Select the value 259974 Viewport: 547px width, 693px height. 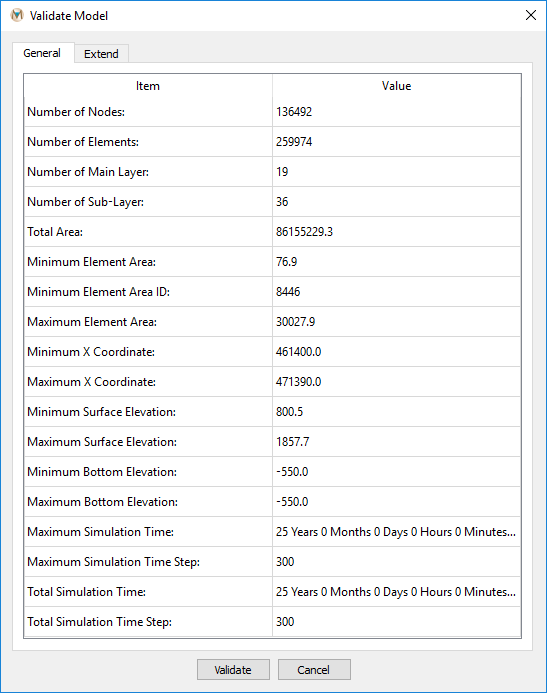pos(294,142)
